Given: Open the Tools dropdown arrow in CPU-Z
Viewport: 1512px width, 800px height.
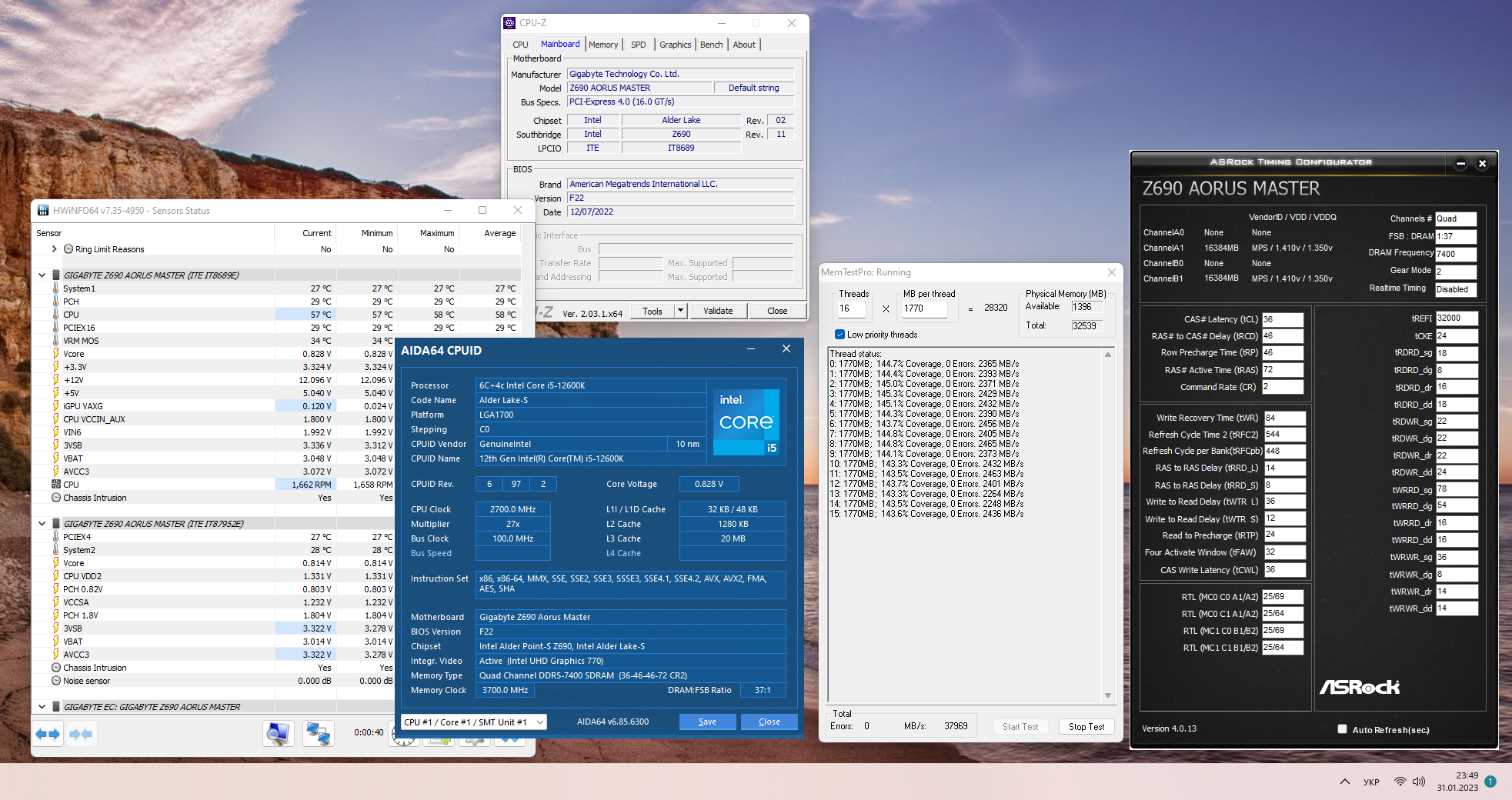Looking at the screenshot, I should (680, 311).
